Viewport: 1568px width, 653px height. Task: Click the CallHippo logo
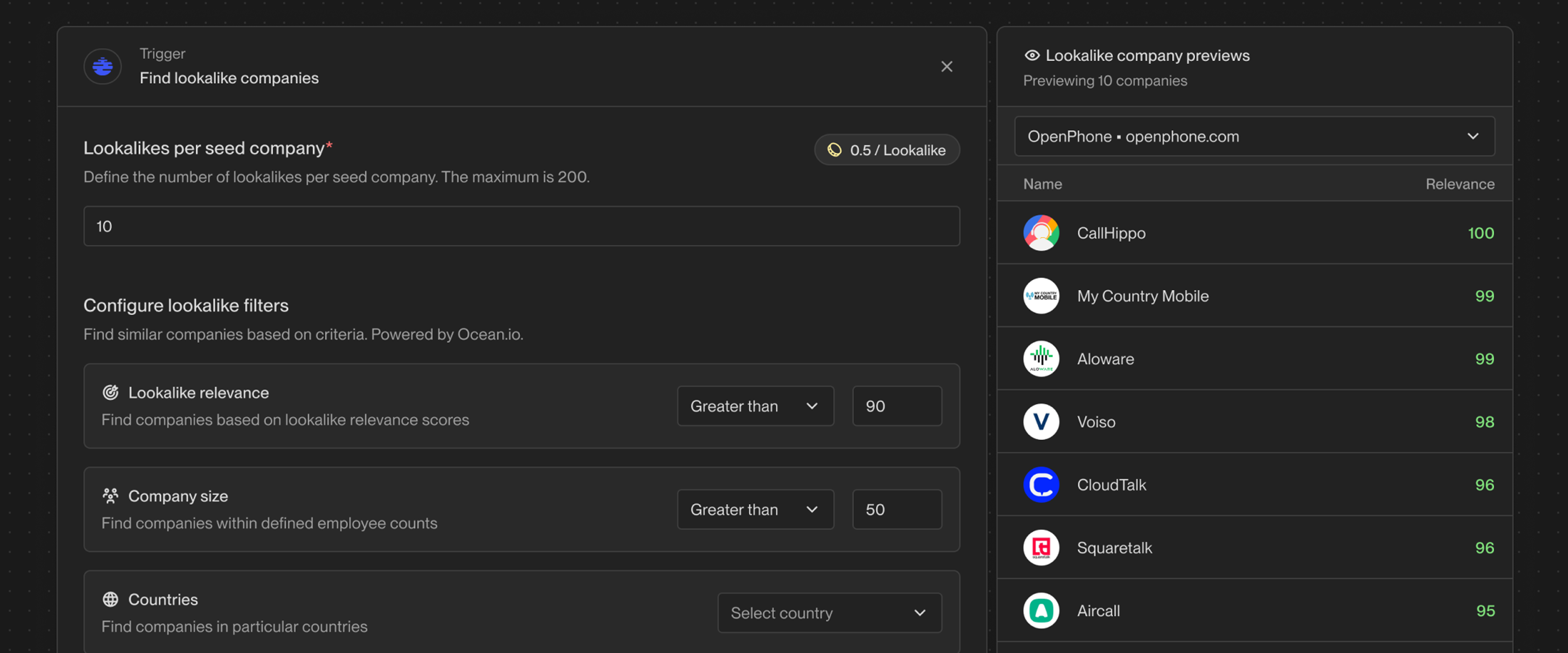(1041, 233)
